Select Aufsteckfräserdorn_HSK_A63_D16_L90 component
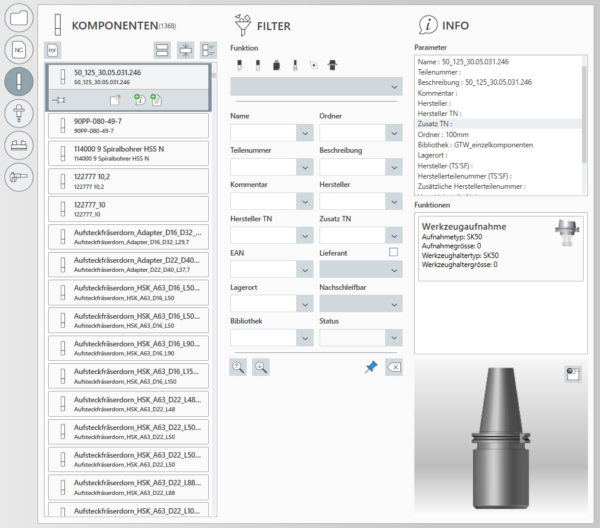Screen dimensions: 600x528 point(129,348)
